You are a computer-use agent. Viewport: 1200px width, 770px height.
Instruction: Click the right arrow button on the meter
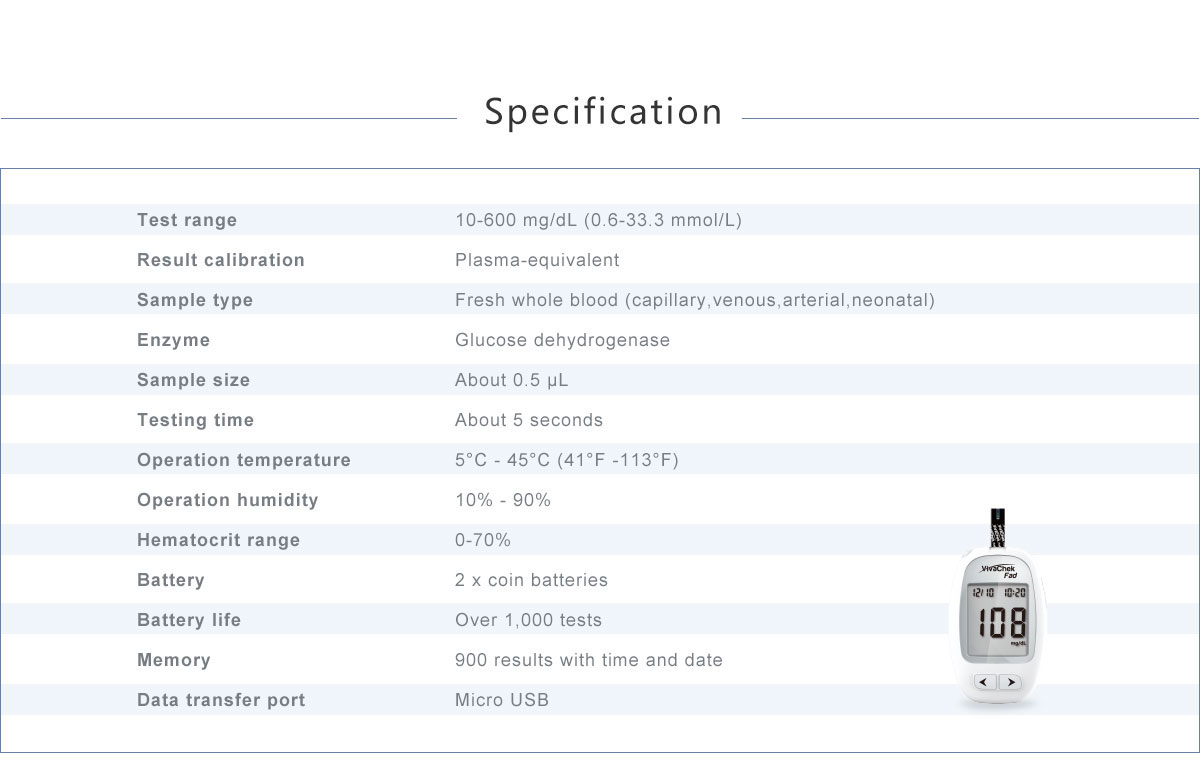1010,682
